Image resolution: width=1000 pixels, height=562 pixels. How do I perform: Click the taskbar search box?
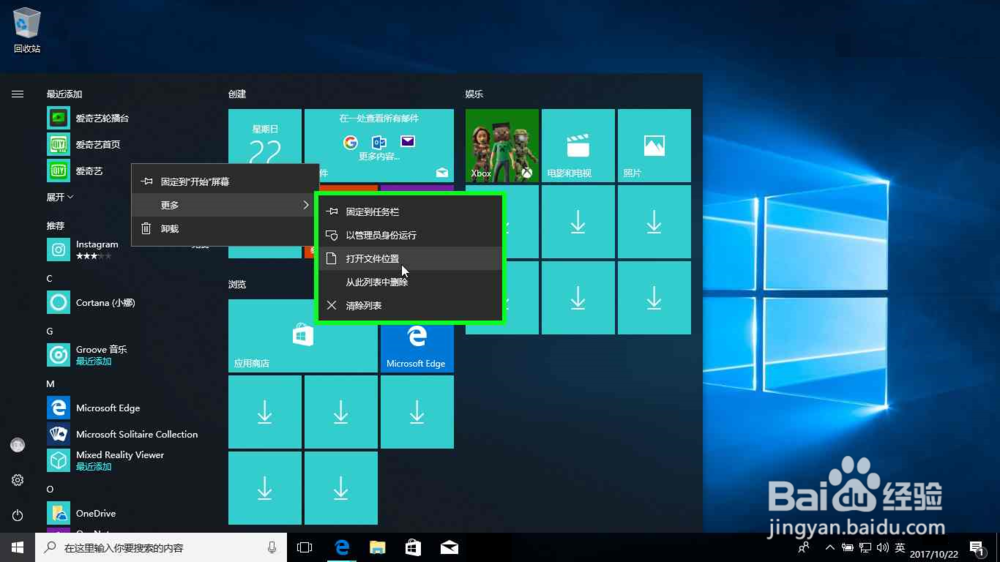[161, 547]
